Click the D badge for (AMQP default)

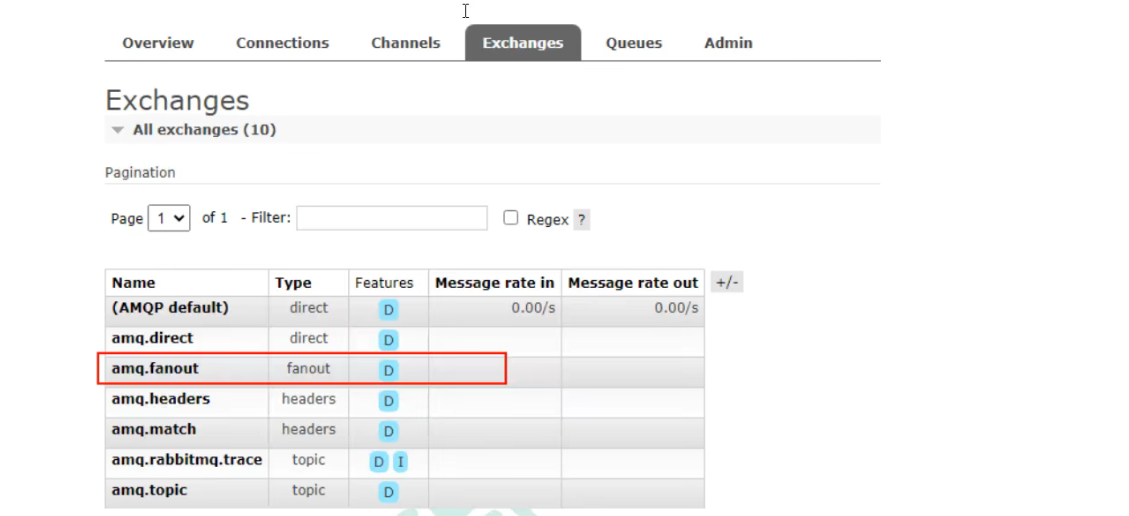click(388, 311)
